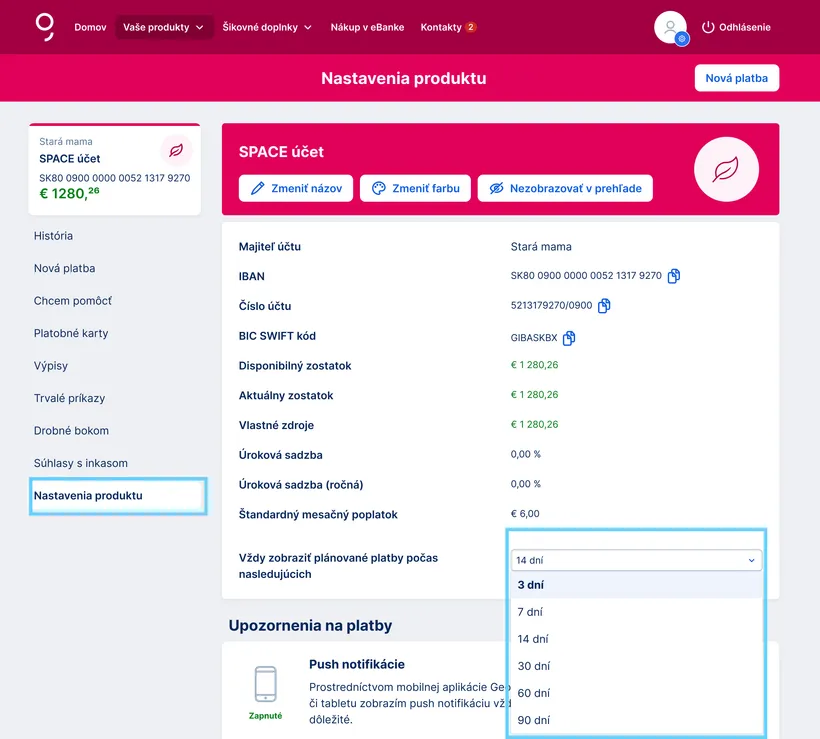This screenshot has height=739, width=820.
Task: Expand the Vaše produkty menu
Action: click(164, 27)
